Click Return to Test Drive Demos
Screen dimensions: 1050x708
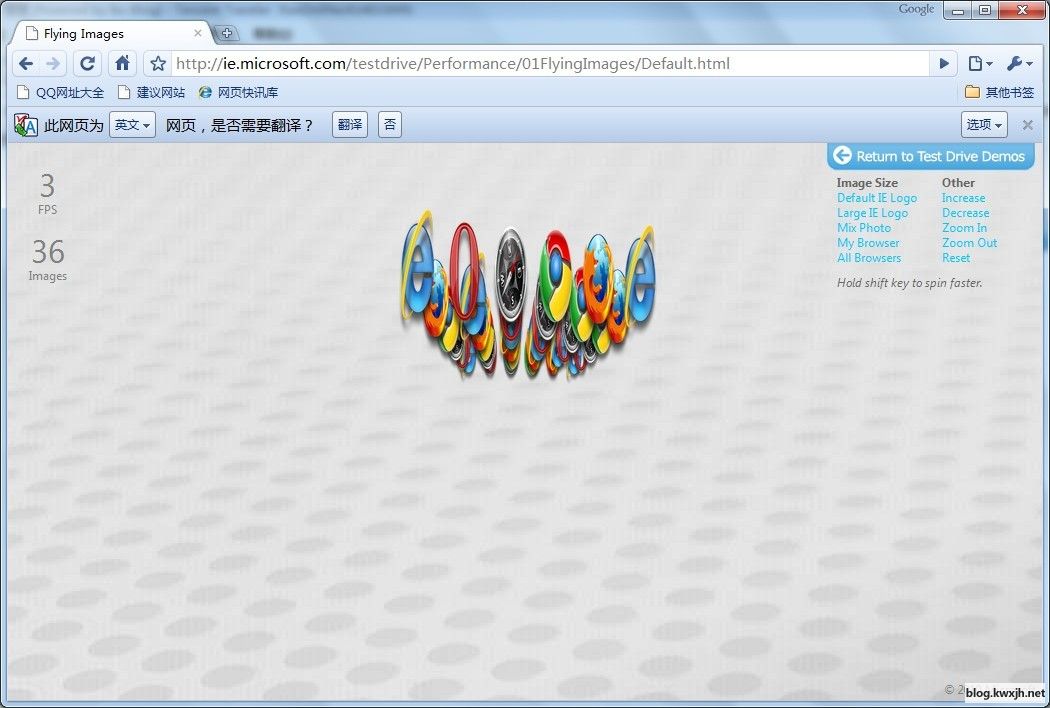click(931, 156)
